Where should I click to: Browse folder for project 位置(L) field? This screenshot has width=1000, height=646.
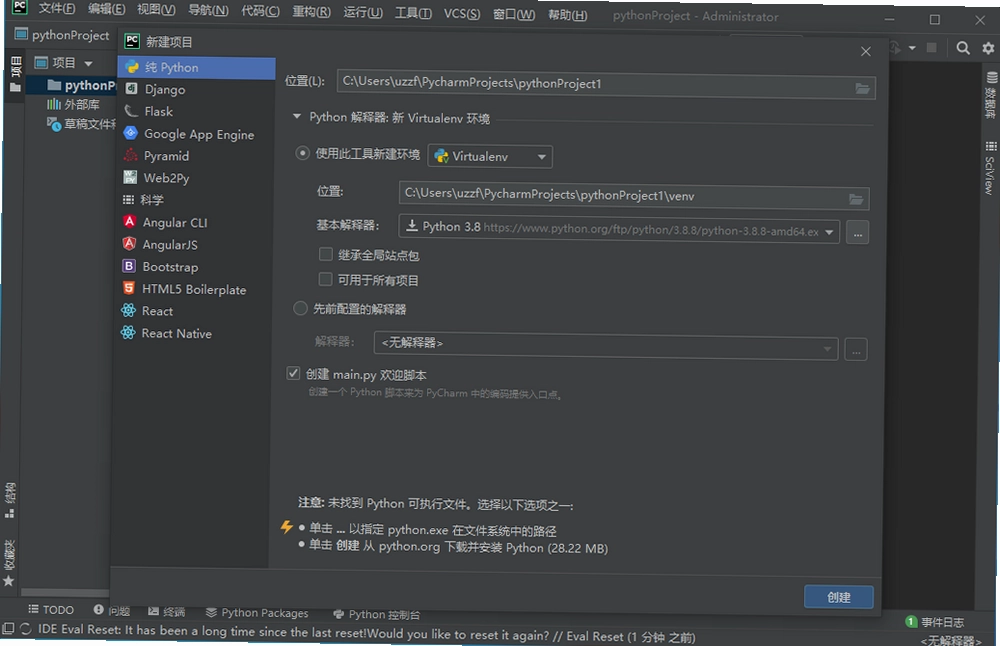coord(862,89)
